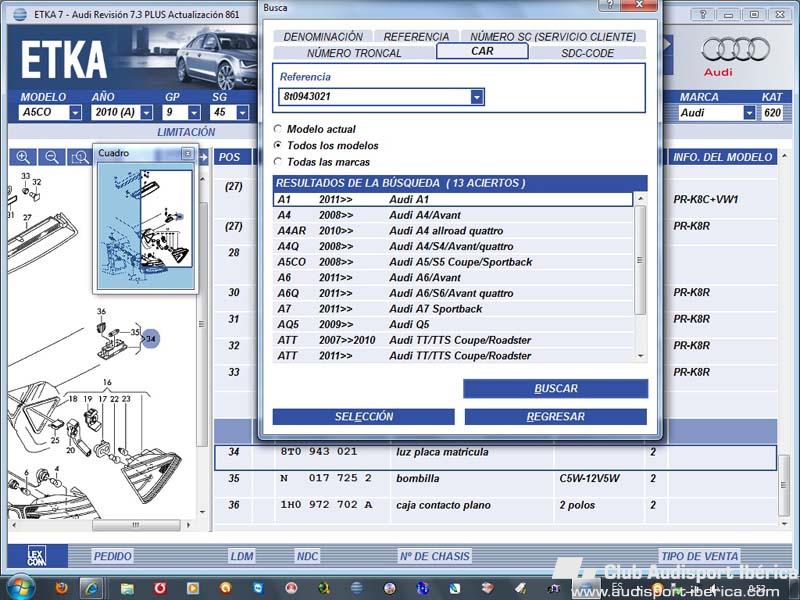Viewport: 800px width, 600px height.
Task: Click the KAT field showing 620
Action: tap(772, 112)
